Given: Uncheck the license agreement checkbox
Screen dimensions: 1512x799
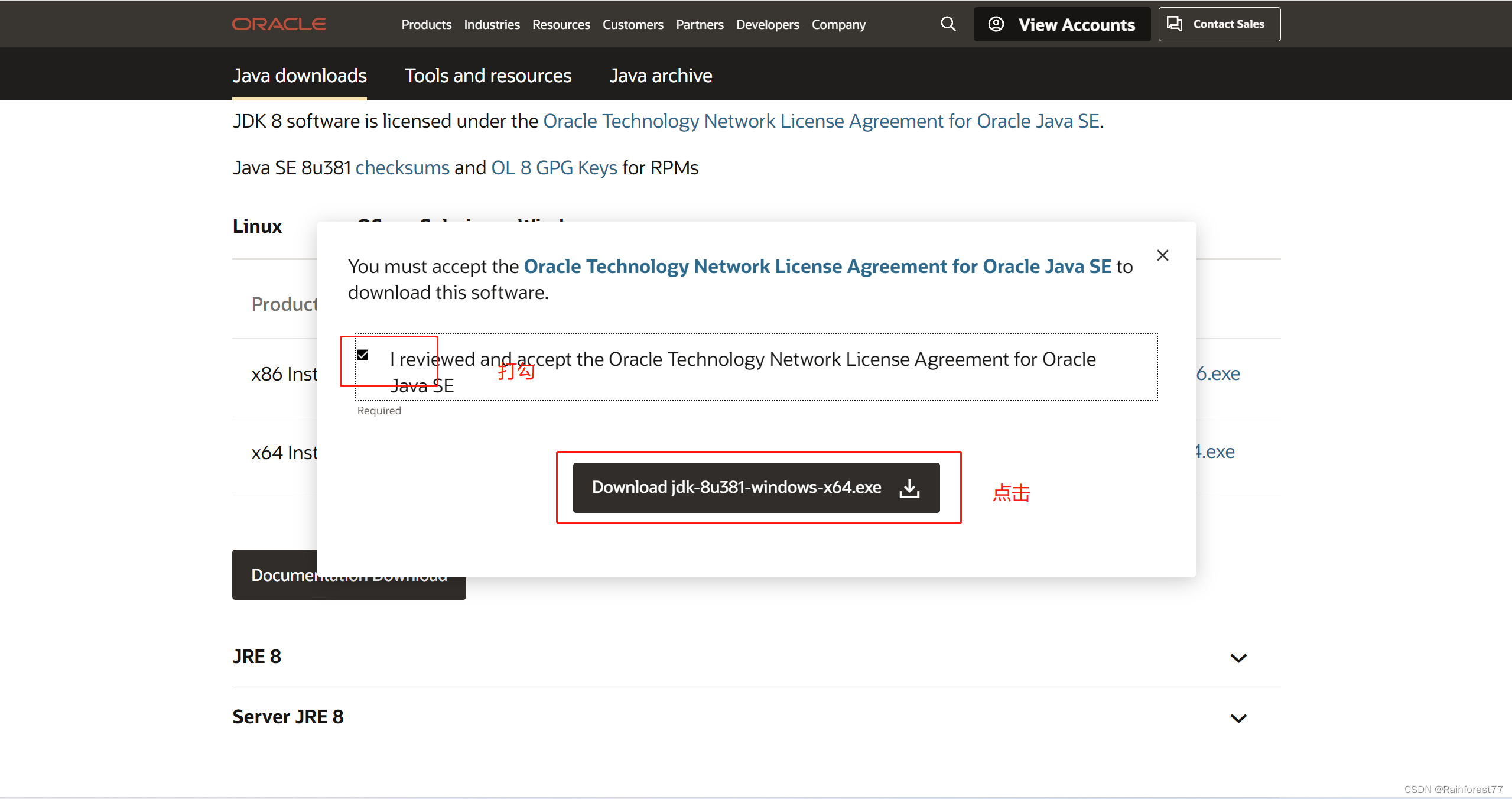Looking at the screenshot, I should (363, 355).
